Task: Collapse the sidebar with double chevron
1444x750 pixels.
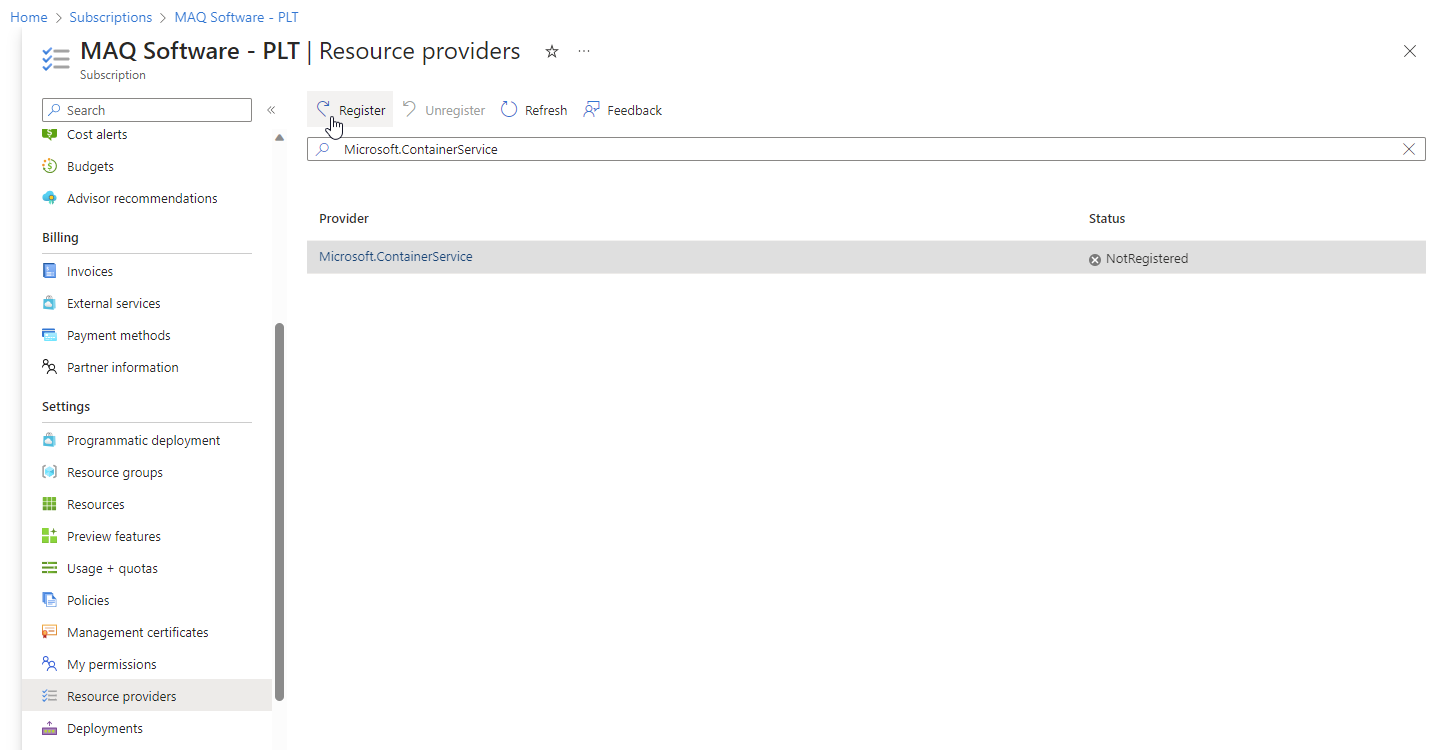Action: tap(271, 110)
